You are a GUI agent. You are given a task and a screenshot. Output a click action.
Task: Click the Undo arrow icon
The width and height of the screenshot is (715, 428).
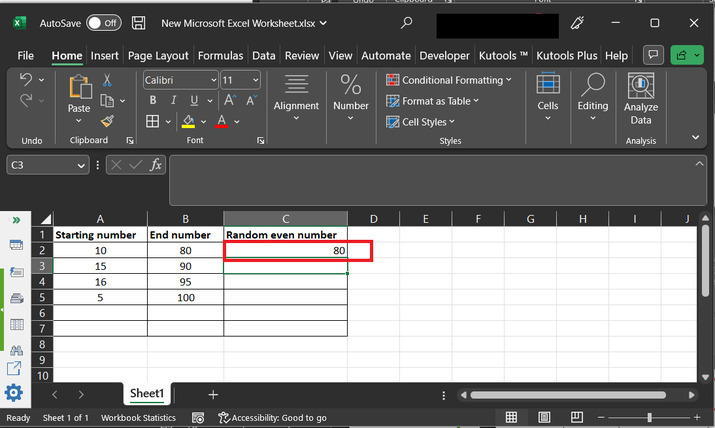[x=26, y=79]
